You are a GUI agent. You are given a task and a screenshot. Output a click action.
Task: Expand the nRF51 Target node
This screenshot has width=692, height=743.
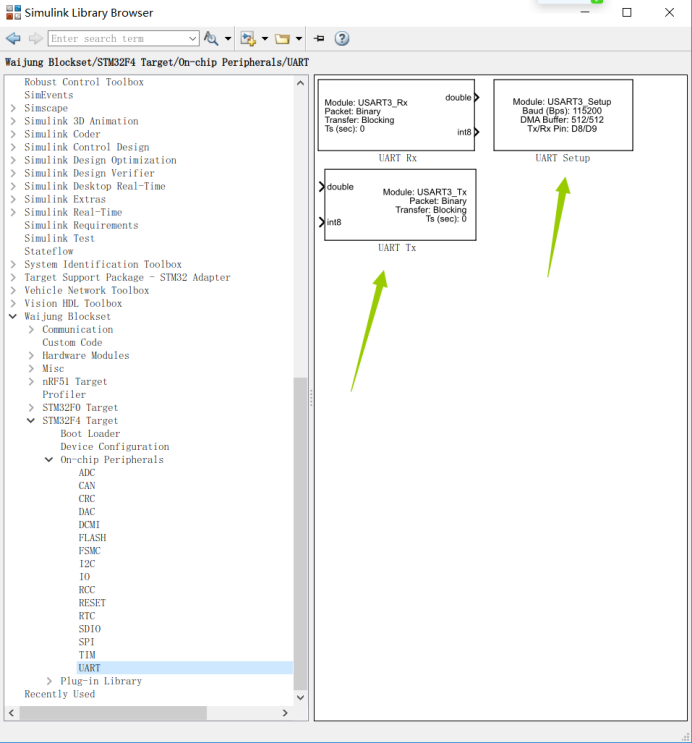point(31,381)
